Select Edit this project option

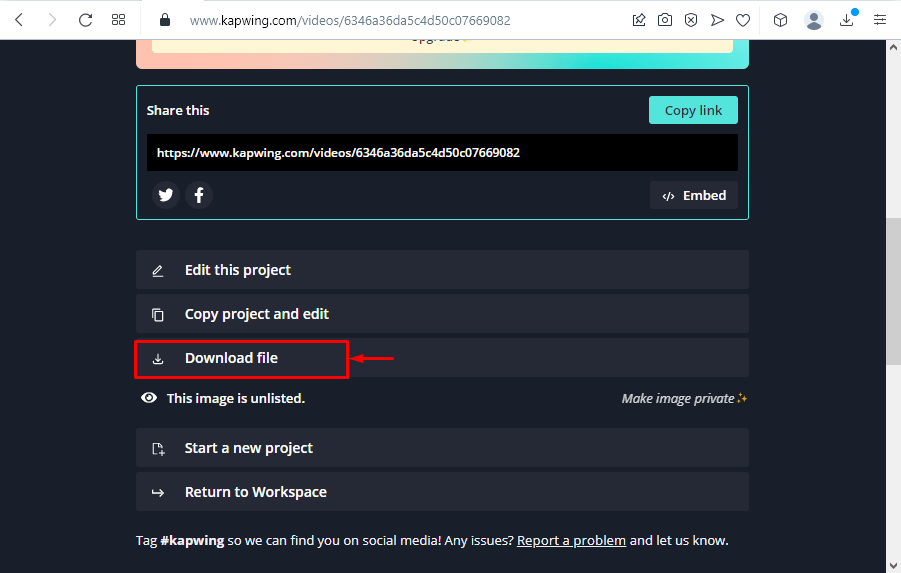(x=442, y=270)
